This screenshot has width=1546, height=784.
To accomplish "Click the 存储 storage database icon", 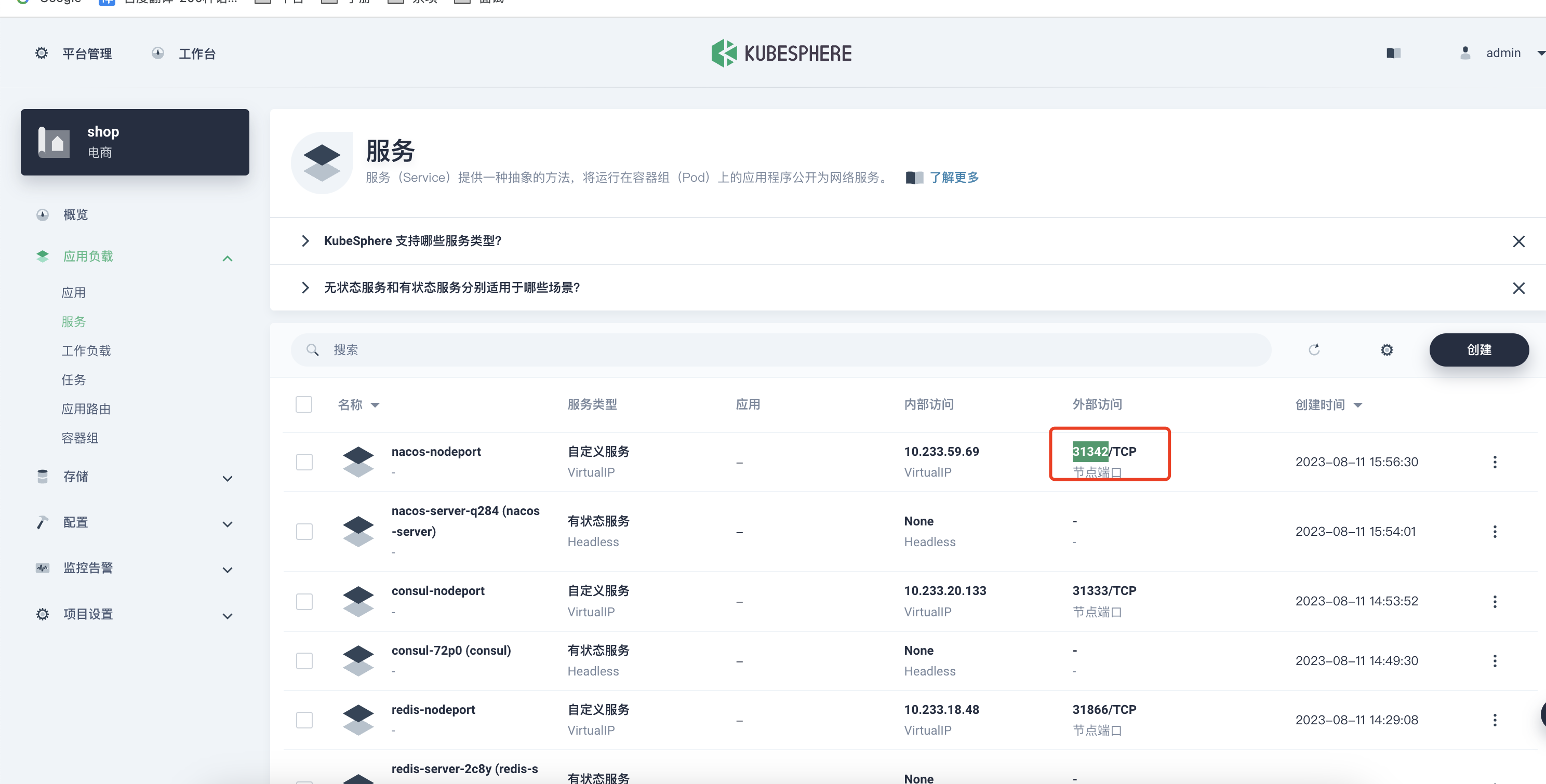I will [x=42, y=476].
